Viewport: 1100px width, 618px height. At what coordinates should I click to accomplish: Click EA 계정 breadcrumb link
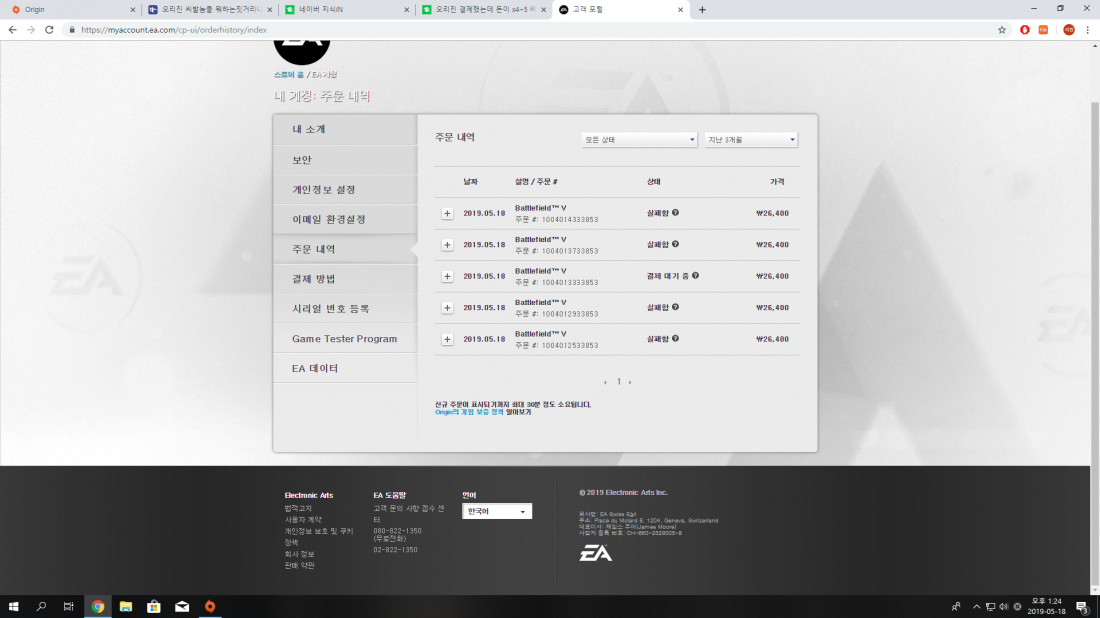[x=324, y=74]
